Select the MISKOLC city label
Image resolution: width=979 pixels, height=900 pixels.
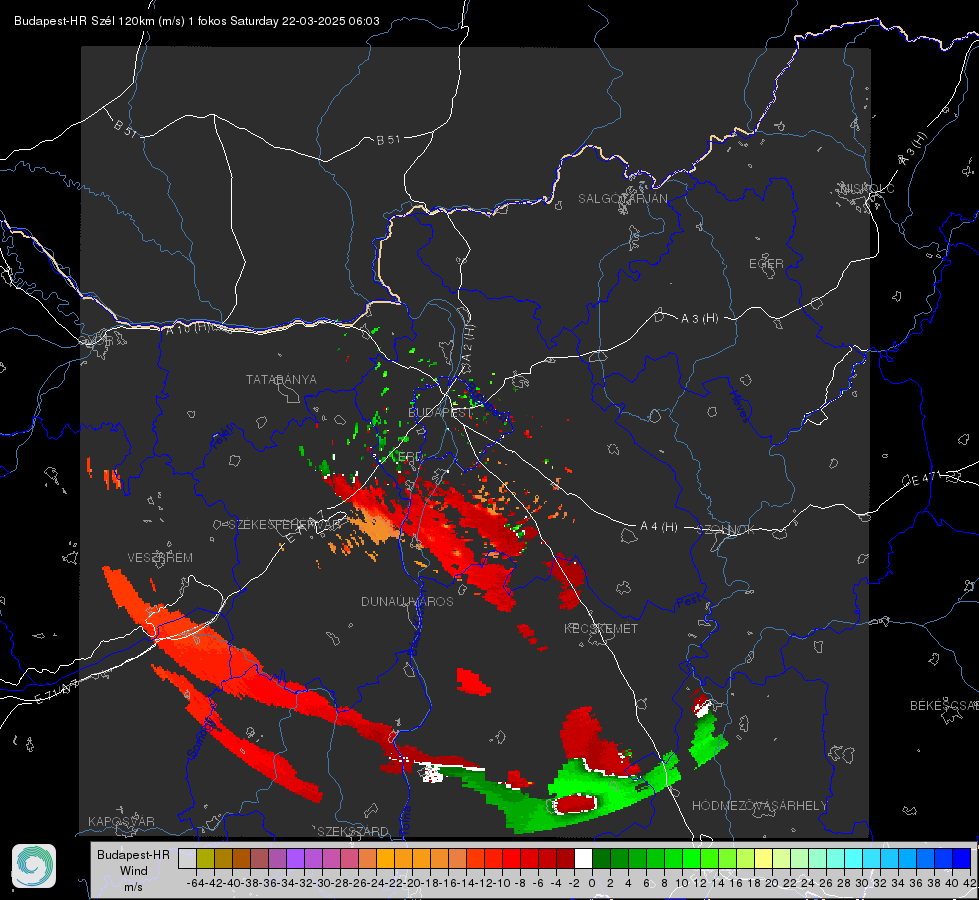pyautogui.click(x=867, y=188)
